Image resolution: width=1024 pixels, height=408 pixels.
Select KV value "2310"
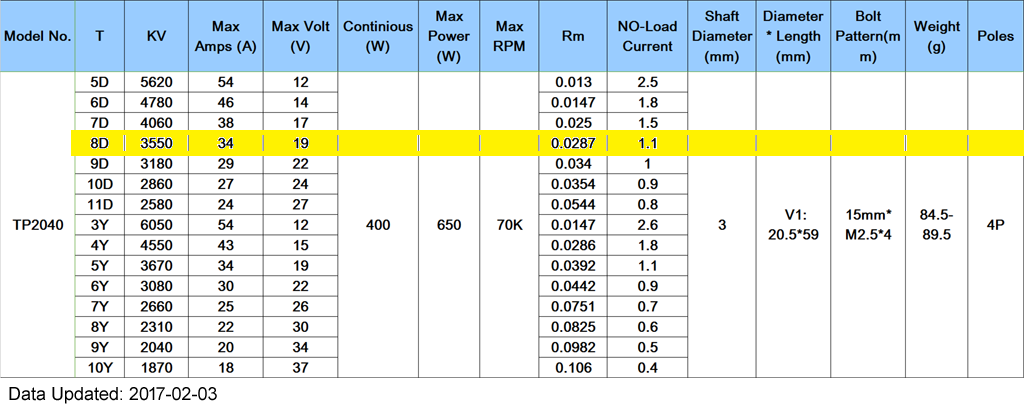coord(156,326)
